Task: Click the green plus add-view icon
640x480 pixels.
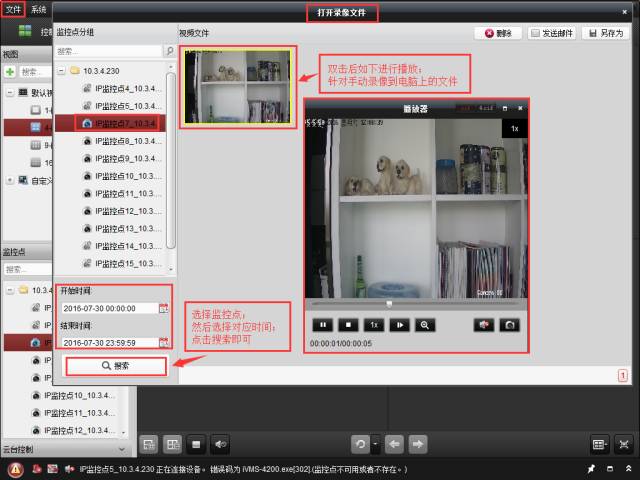Action: pos(9,72)
